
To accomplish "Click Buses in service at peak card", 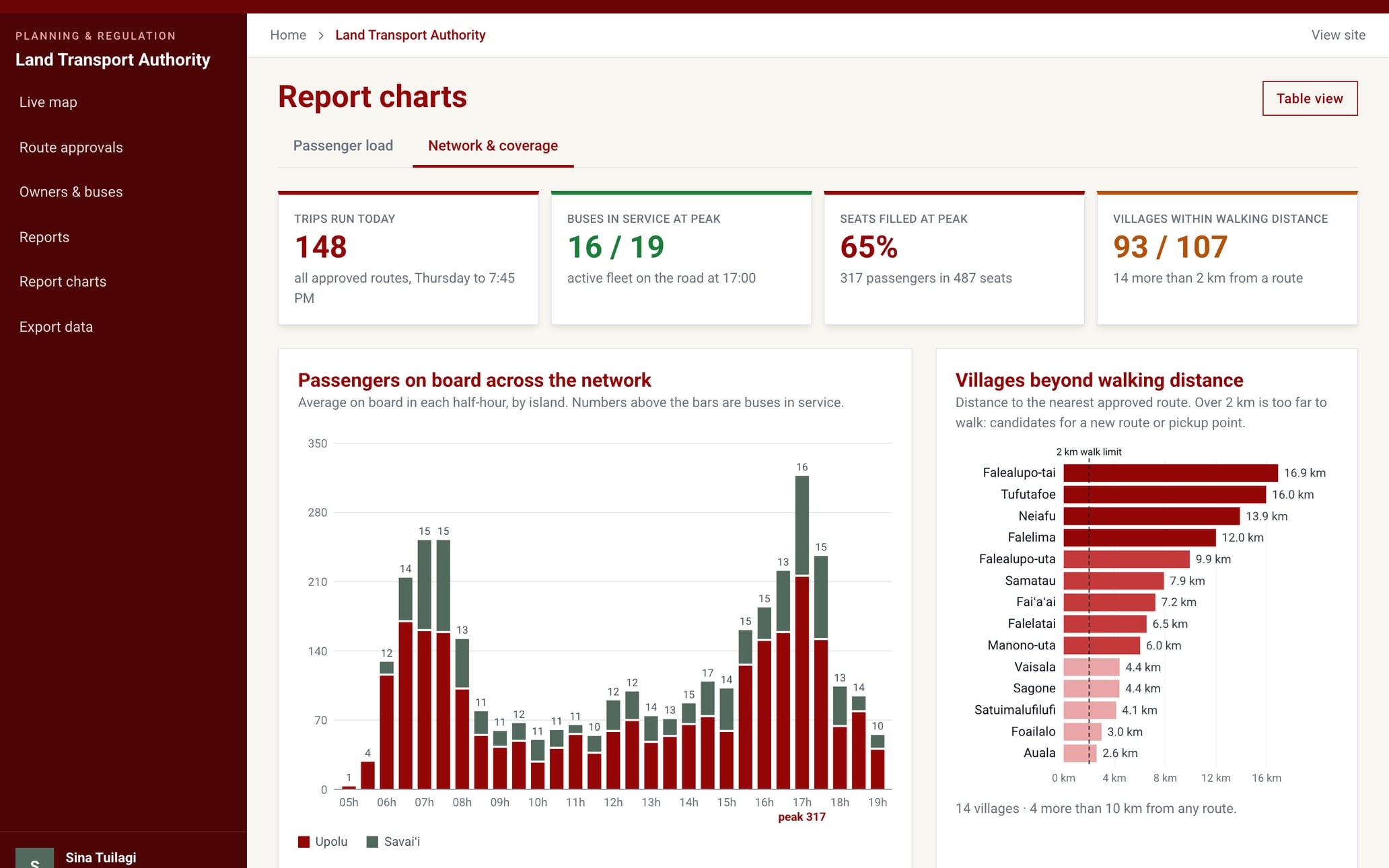I will [681, 258].
